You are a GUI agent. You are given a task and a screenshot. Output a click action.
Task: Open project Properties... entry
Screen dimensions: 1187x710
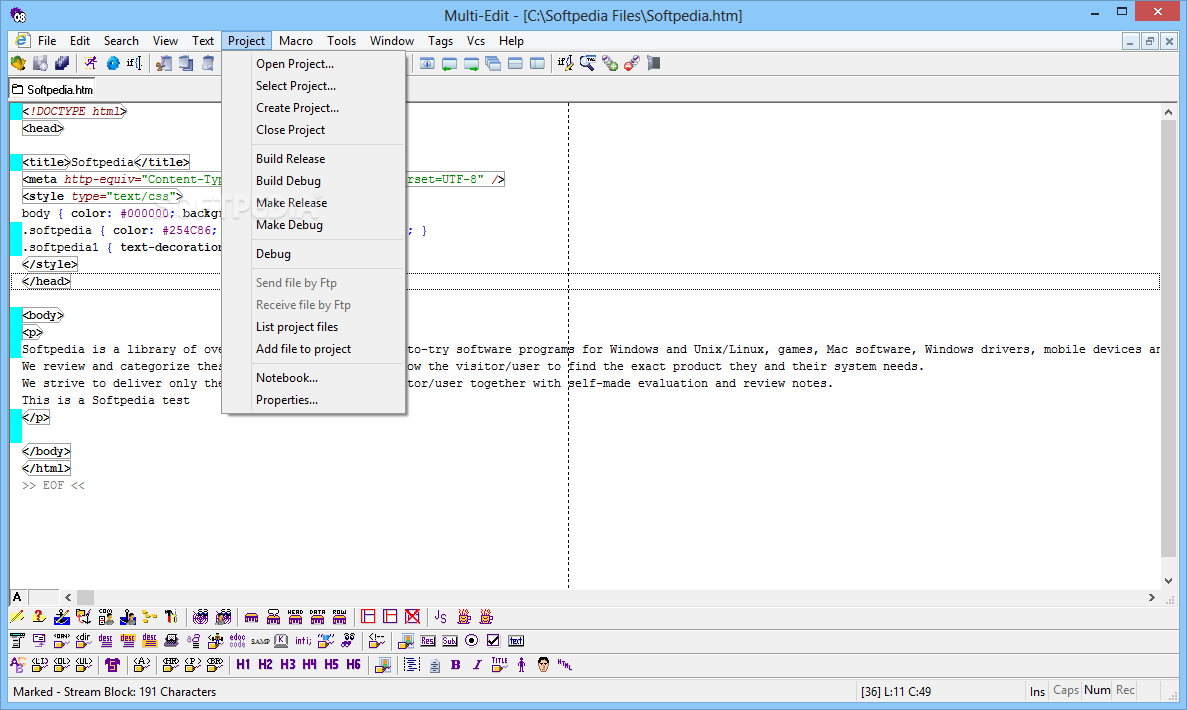coord(287,399)
